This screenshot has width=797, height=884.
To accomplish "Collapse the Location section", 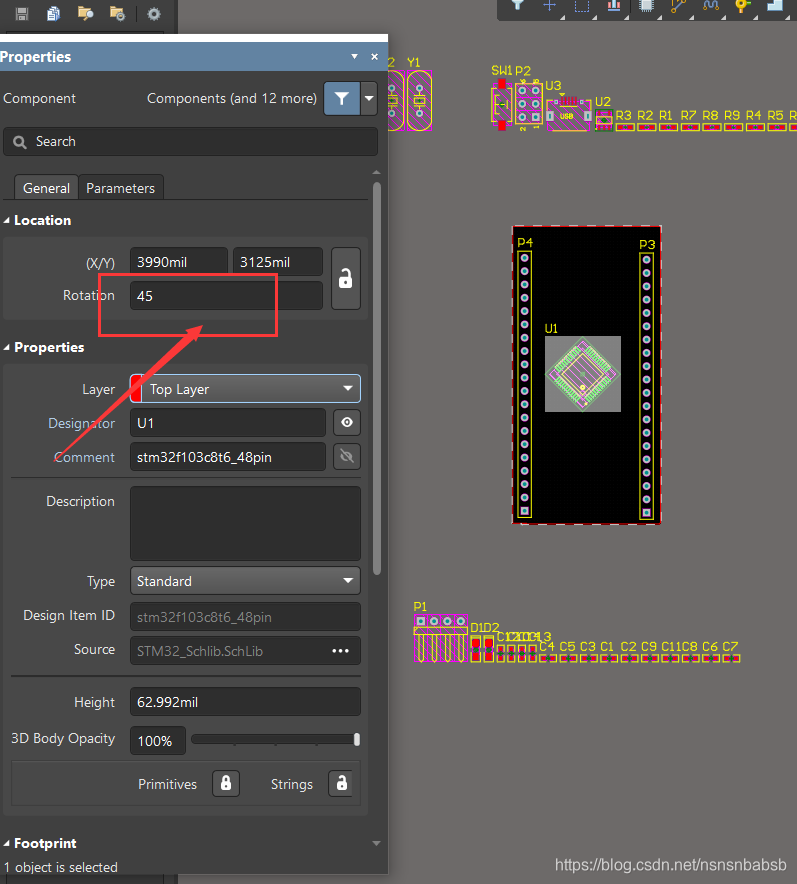I will pos(7,220).
